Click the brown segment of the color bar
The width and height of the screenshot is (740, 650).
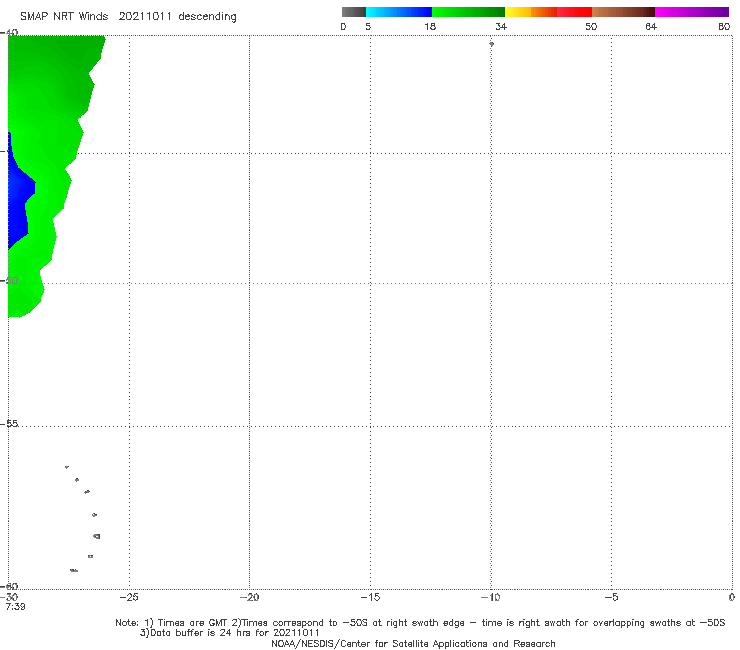click(623, 12)
